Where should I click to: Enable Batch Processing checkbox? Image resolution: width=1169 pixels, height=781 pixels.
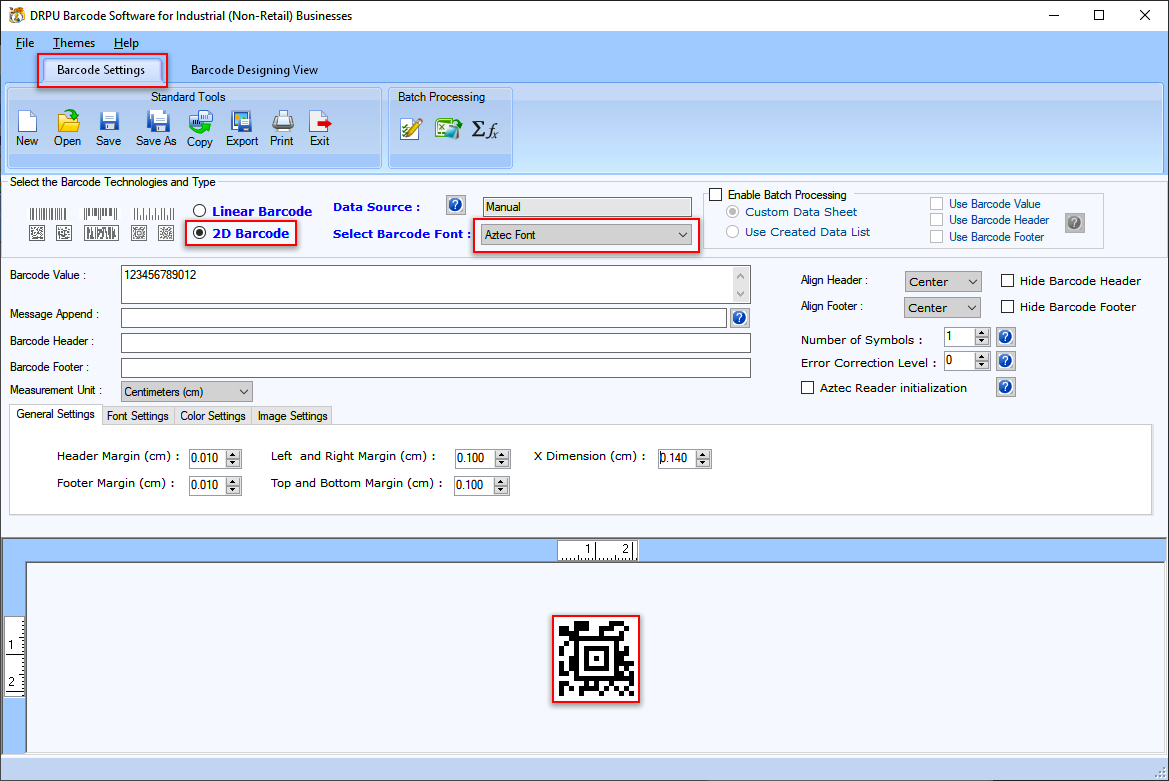coord(716,195)
